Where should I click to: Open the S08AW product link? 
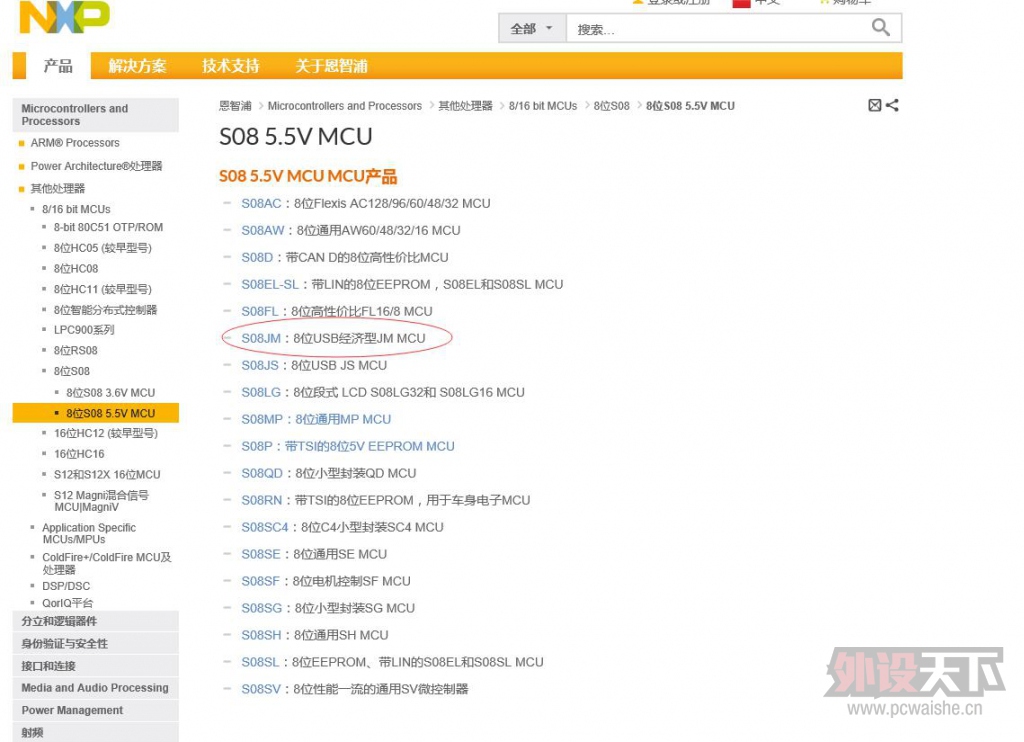point(263,231)
